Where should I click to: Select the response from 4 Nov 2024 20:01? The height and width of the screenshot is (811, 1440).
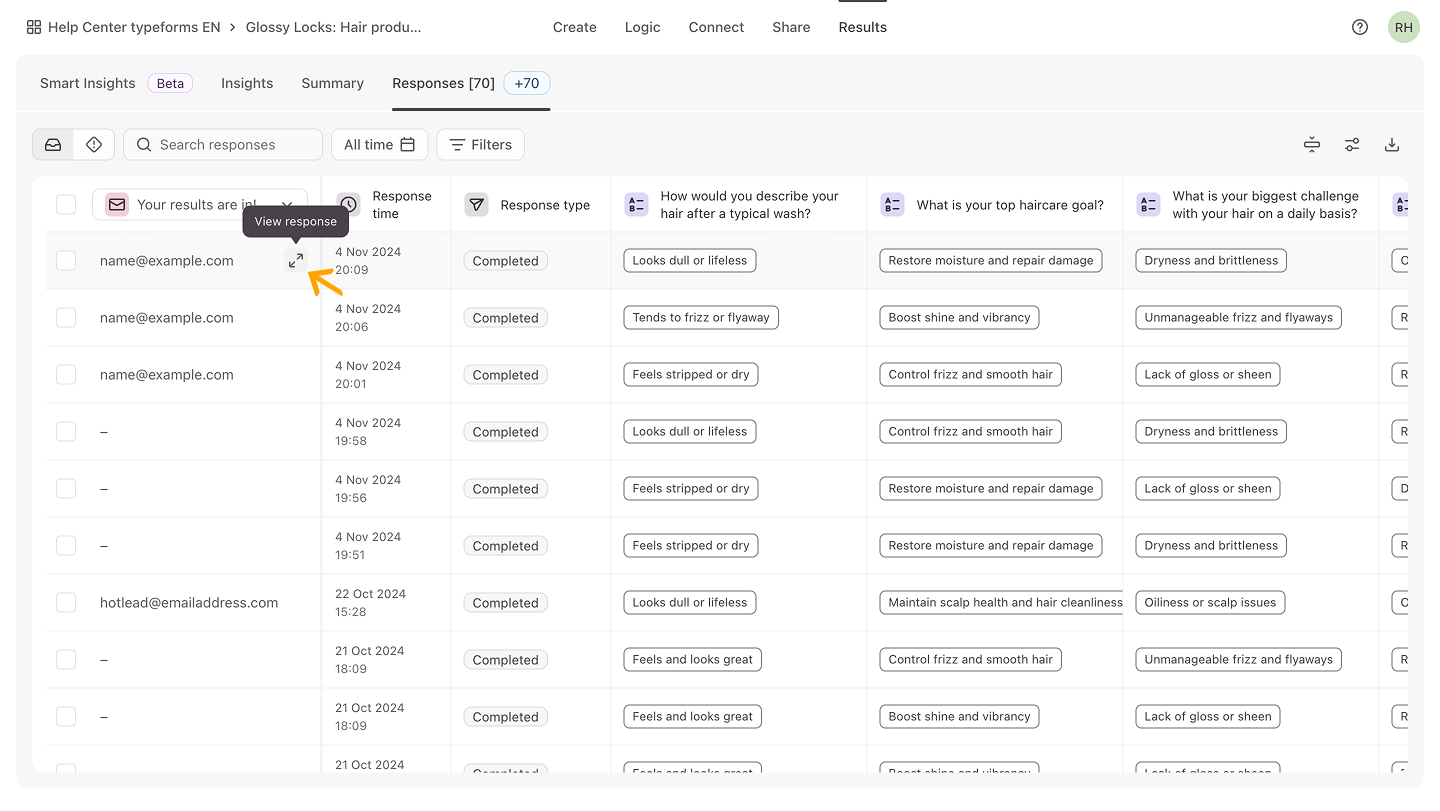pos(66,375)
